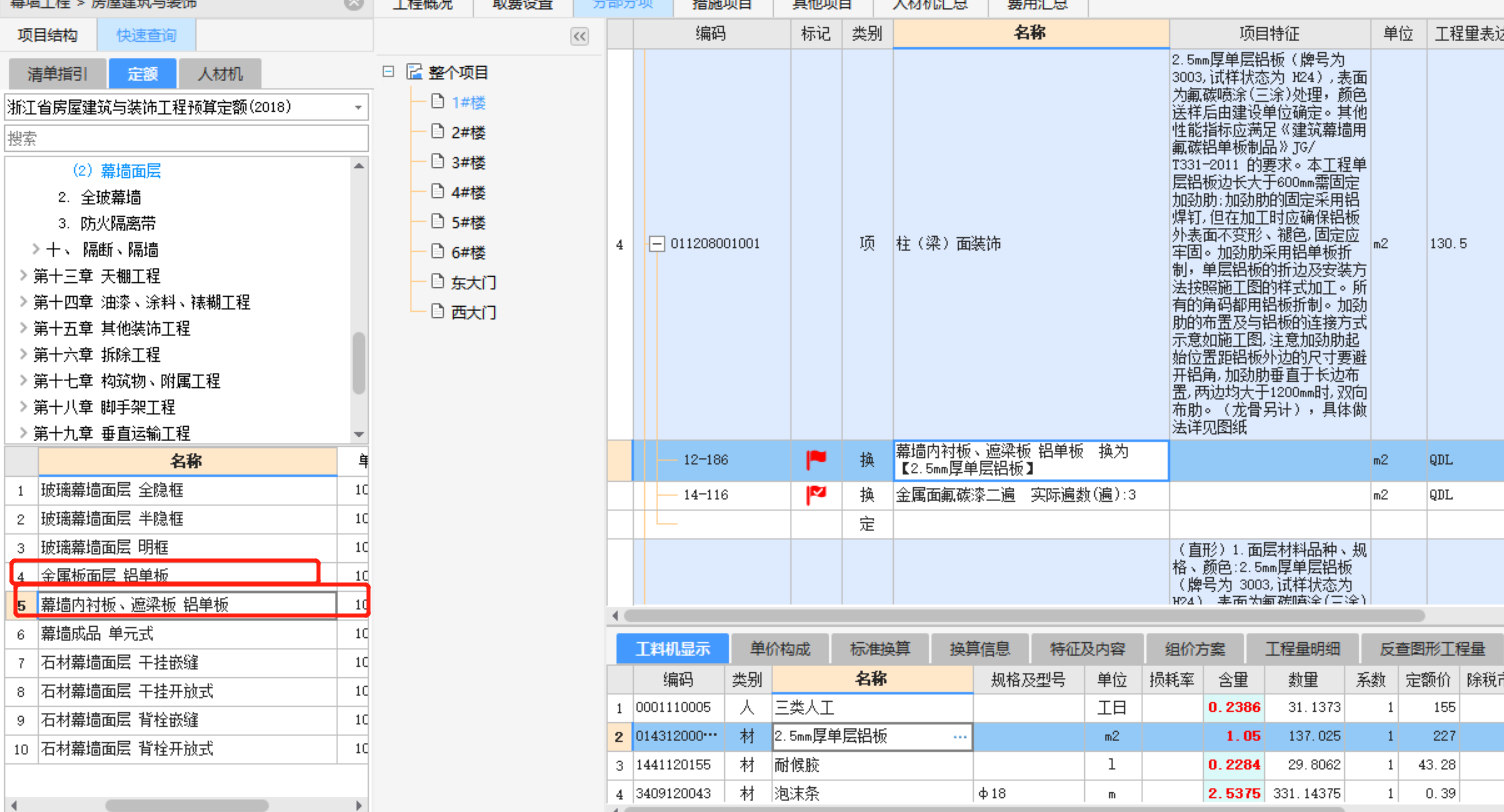Collapse the 011208001001 item row
The height and width of the screenshot is (812, 1504).
click(x=657, y=244)
